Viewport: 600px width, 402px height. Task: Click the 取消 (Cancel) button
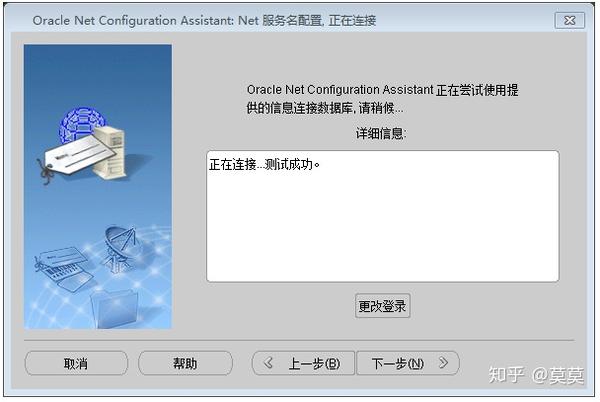pos(76,363)
